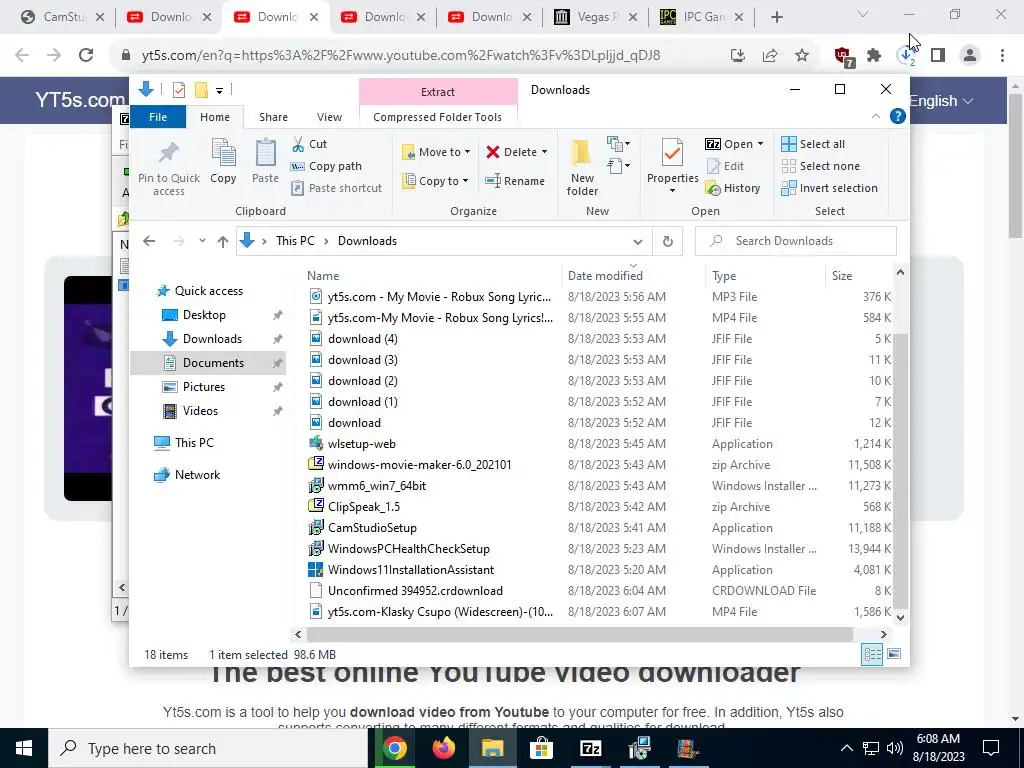Click the file list vertical scrollbar
This screenshot has height=768, width=1024.
click(901, 470)
